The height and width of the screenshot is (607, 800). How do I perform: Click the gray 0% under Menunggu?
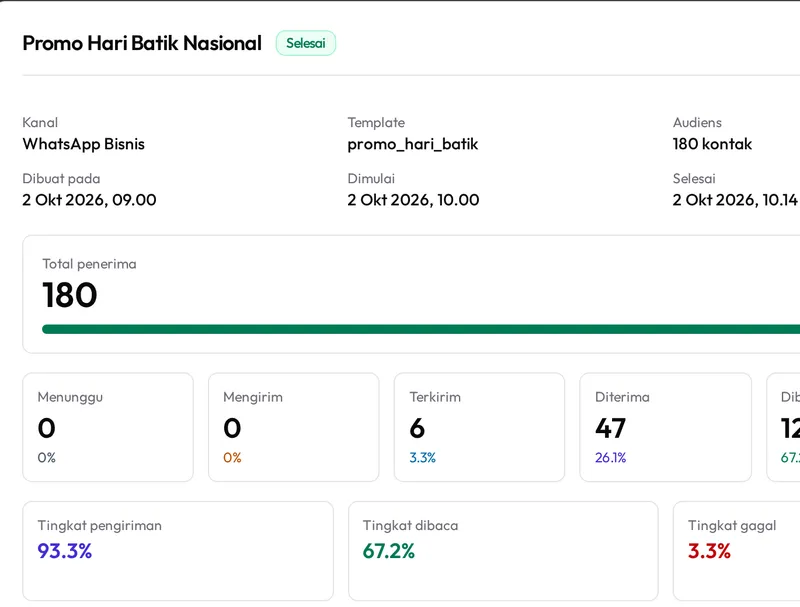[x=46, y=458]
